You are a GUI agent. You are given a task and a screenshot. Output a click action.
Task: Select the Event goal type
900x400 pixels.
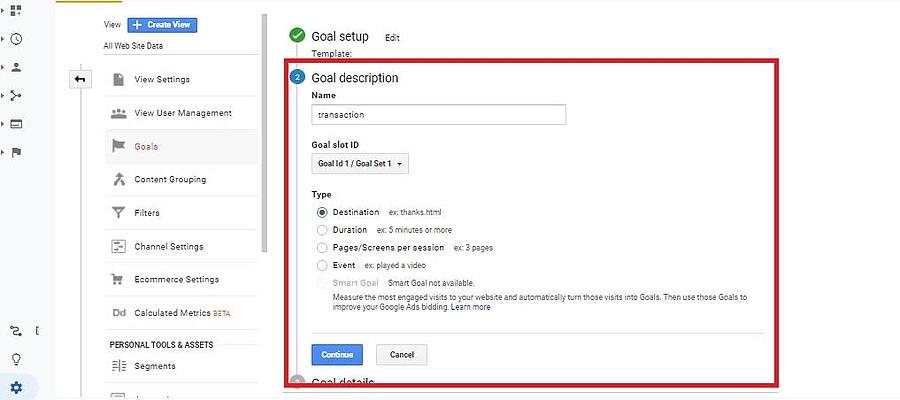(322, 265)
